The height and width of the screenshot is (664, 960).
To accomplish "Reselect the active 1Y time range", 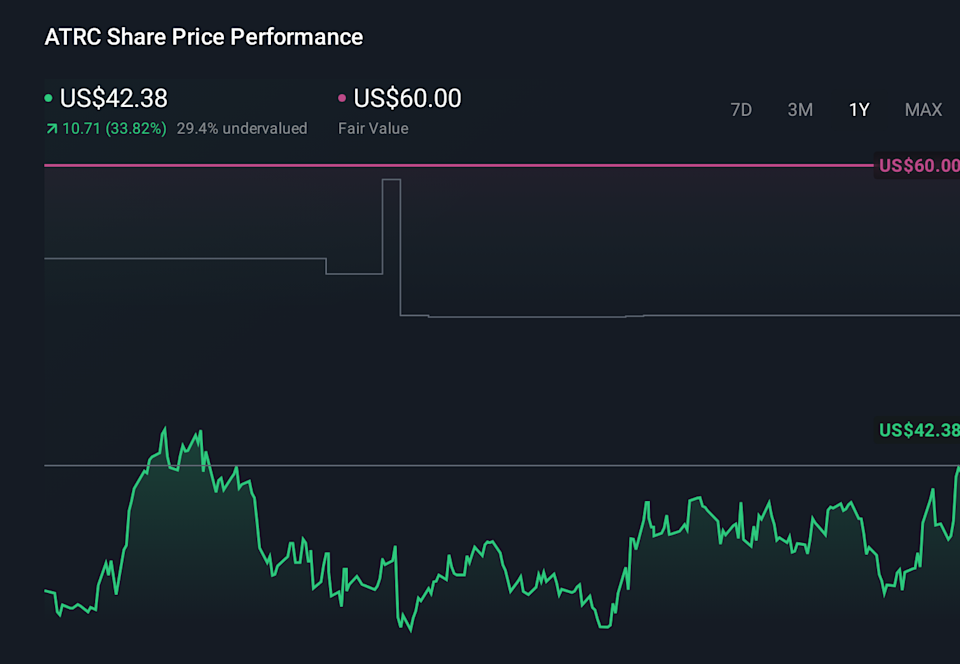I will [x=859, y=110].
